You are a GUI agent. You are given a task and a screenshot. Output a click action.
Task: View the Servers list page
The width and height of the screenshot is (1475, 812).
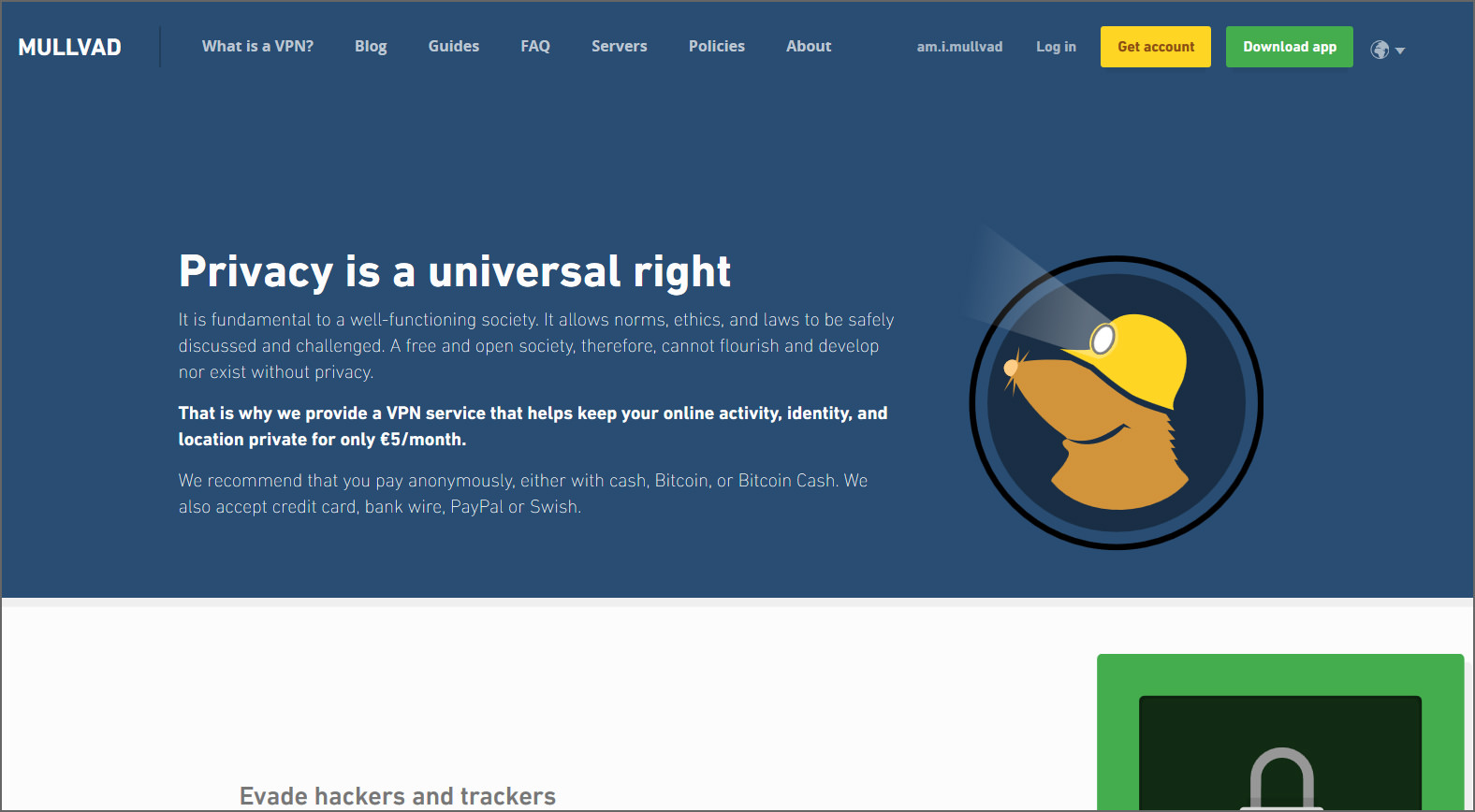click(x=619, y=46)
